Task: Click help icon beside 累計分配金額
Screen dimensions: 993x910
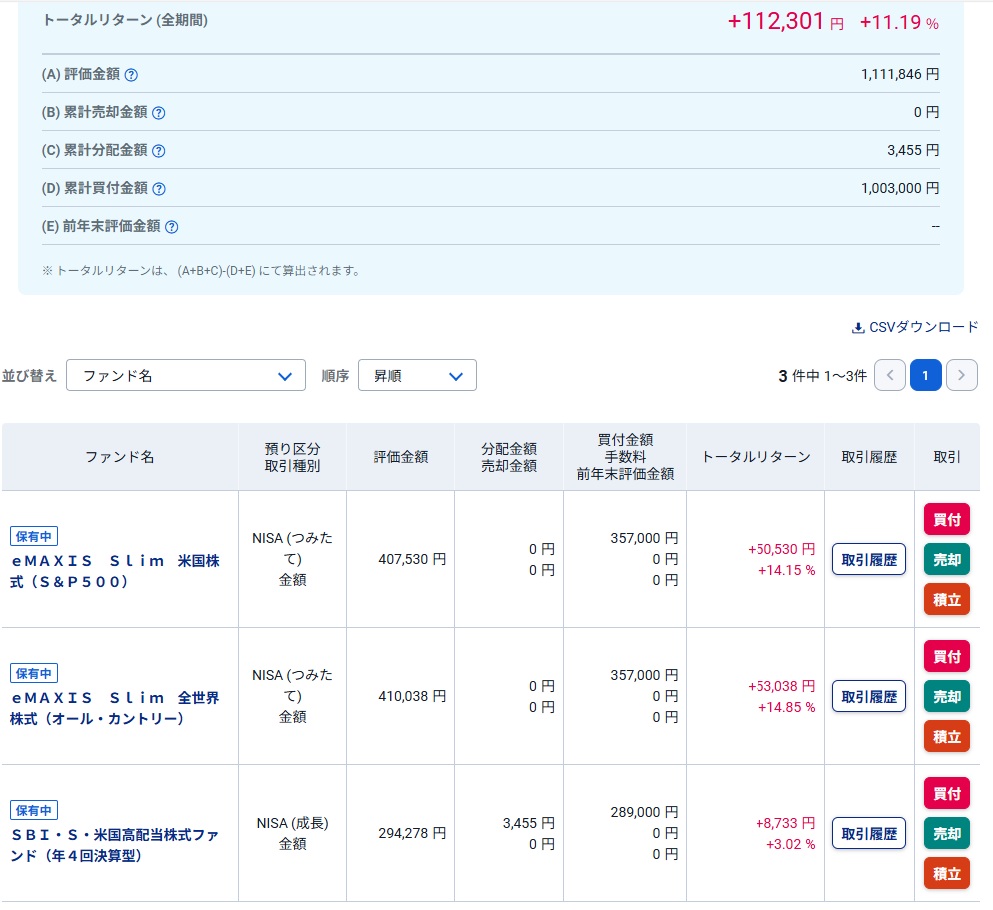Action: (x=158, y=151)
